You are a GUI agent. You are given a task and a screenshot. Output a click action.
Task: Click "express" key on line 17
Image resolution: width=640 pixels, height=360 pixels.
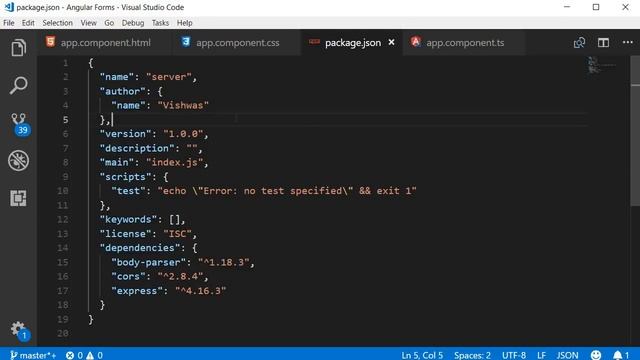tap(137, 291)
